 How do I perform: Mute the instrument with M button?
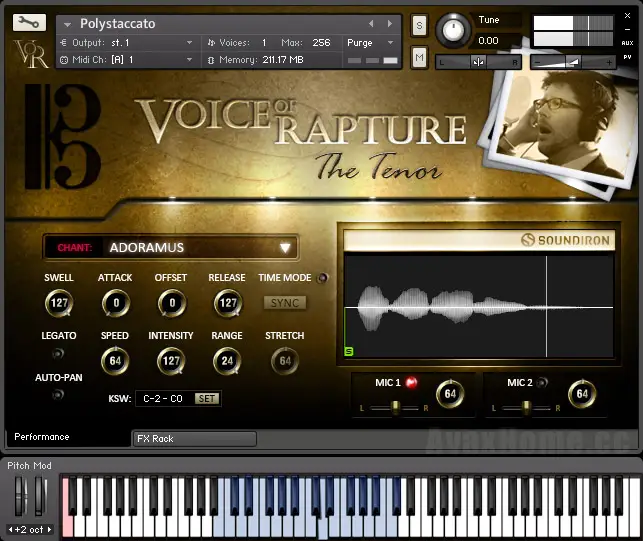tap(419, 57)
